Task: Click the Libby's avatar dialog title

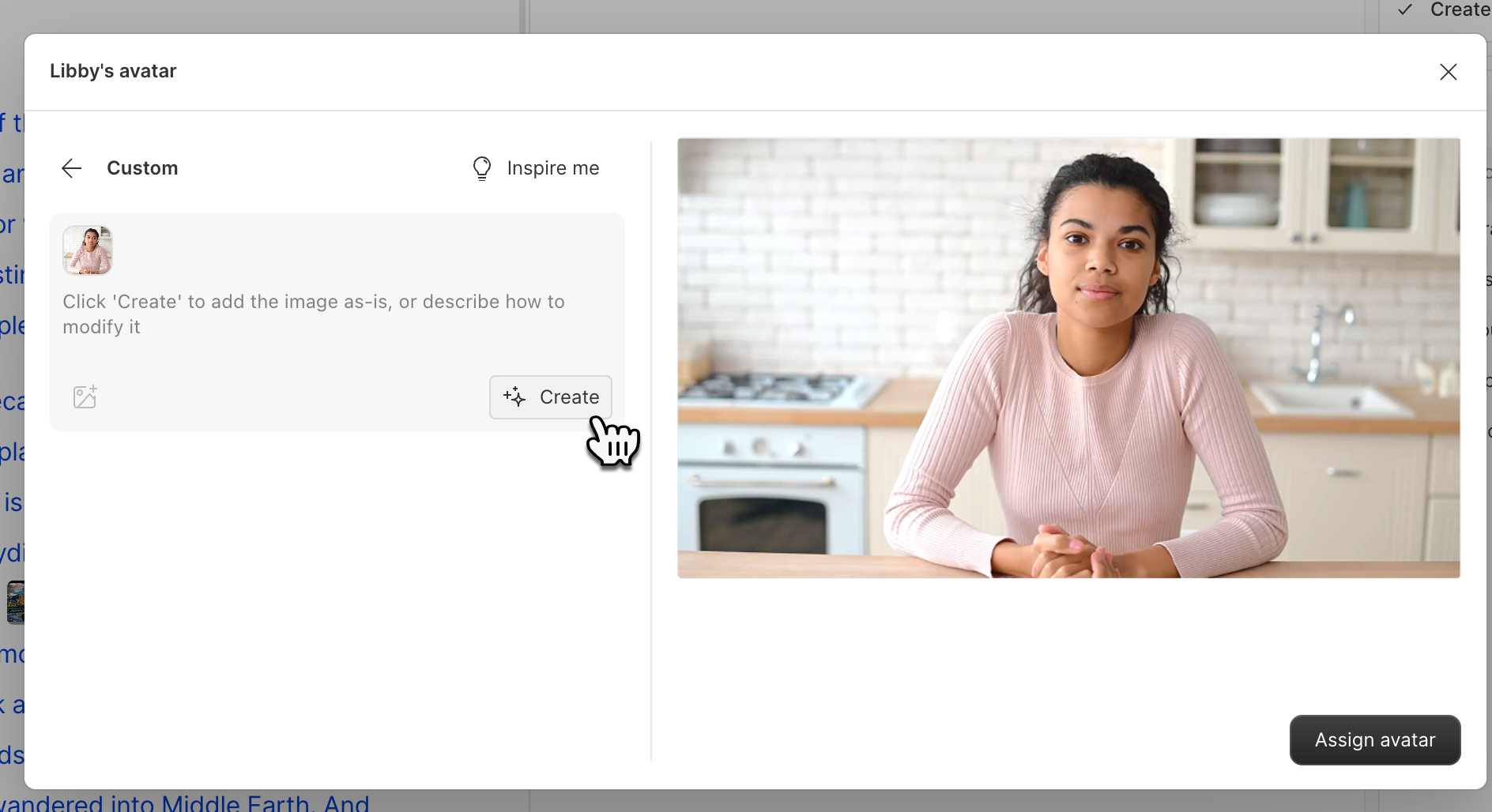Action: click(112, 70)
